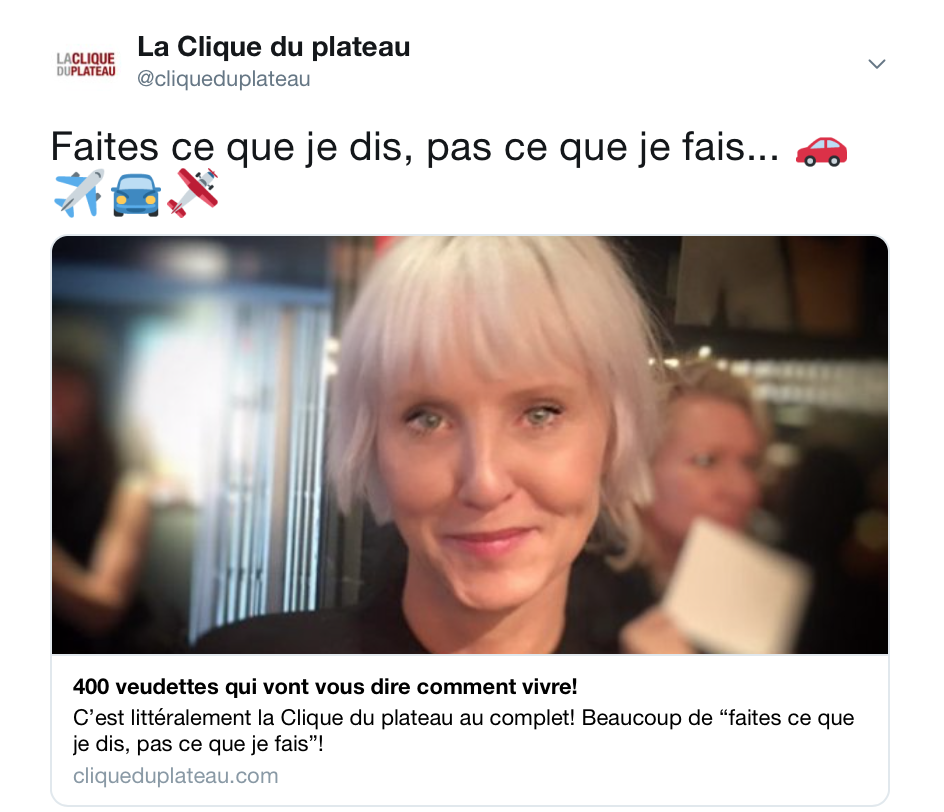
Task: Click 'pas ce que je fais...' in tweet text
Action: pyautogui.click(x=603, y=146)
